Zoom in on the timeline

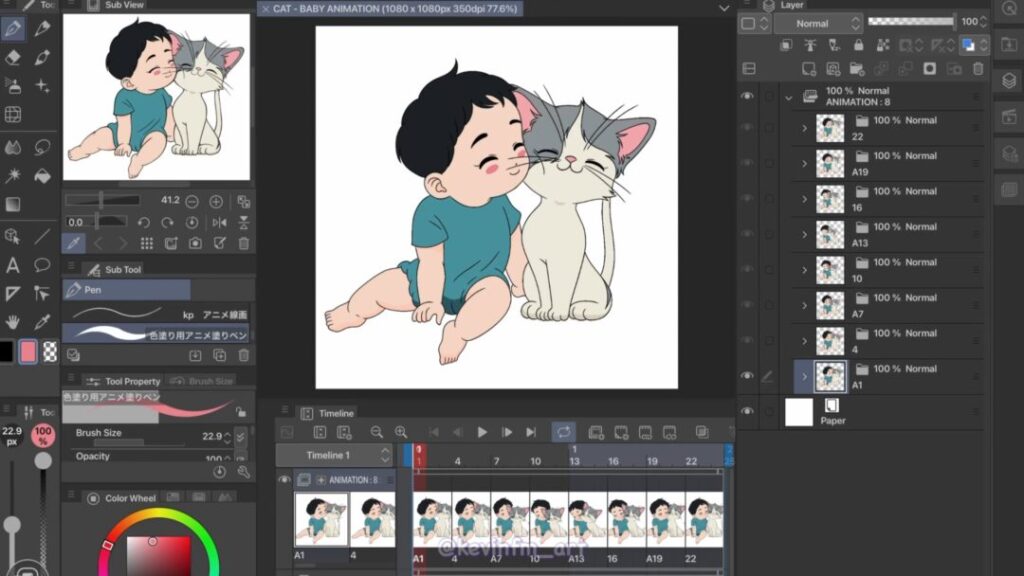click(401, 432)
